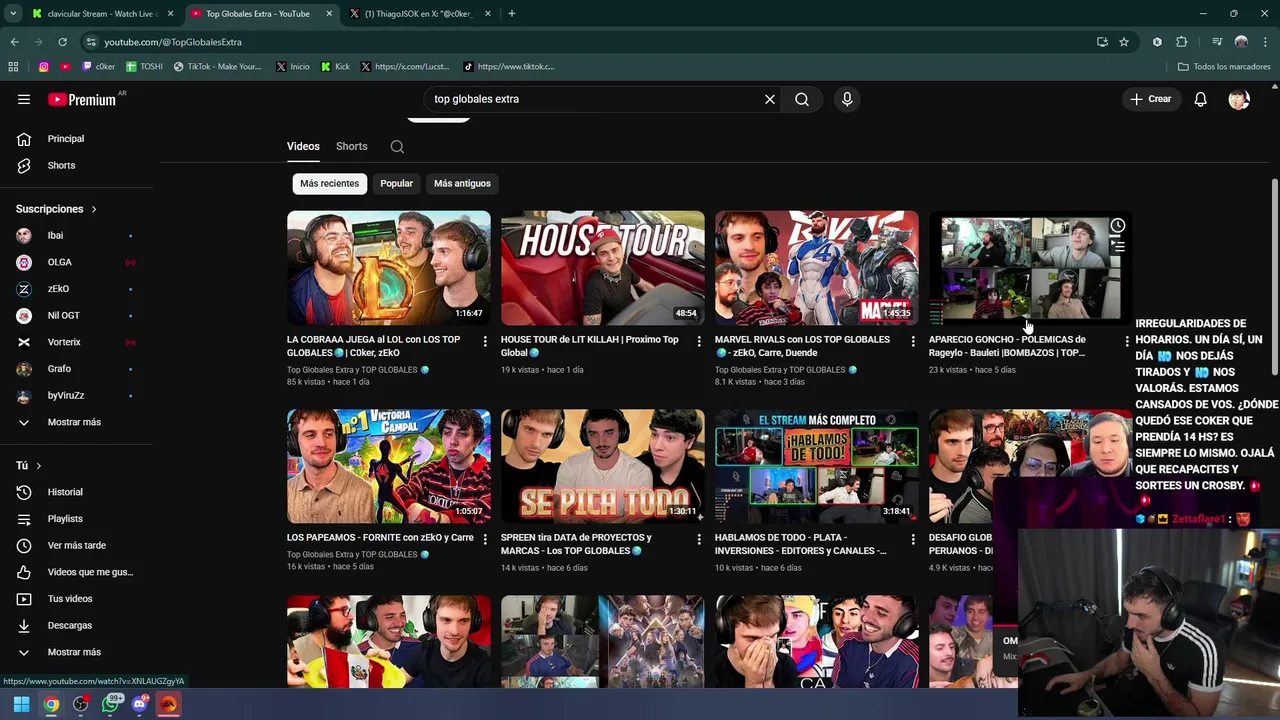
Task: Click the magnifier search button
Action: click(802, 99)
